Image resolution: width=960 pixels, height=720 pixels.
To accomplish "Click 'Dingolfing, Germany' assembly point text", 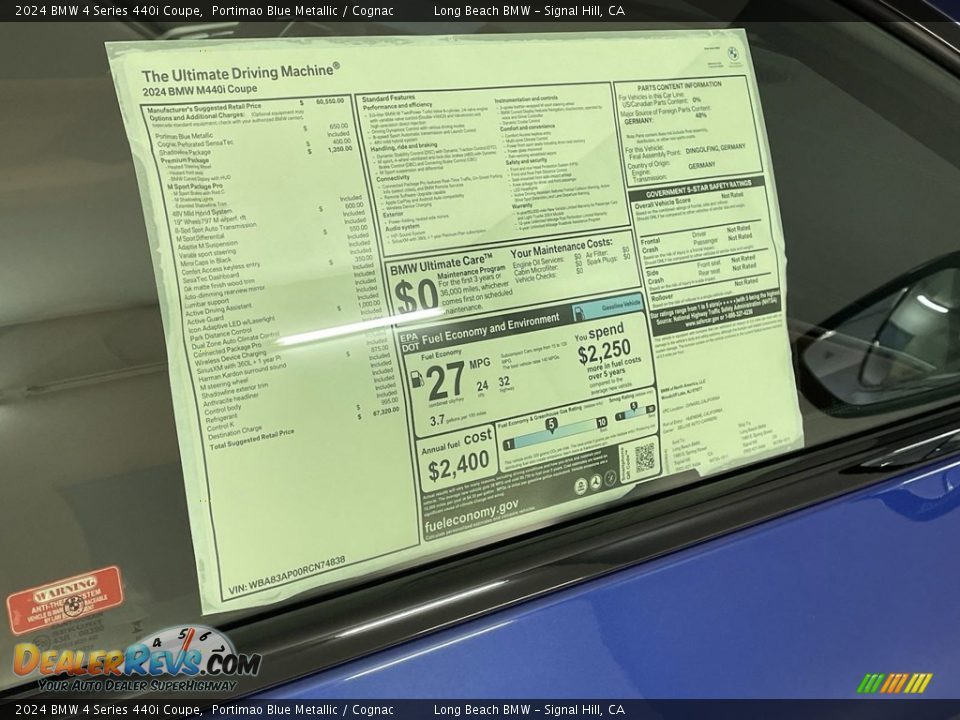I will click(715, 149).
